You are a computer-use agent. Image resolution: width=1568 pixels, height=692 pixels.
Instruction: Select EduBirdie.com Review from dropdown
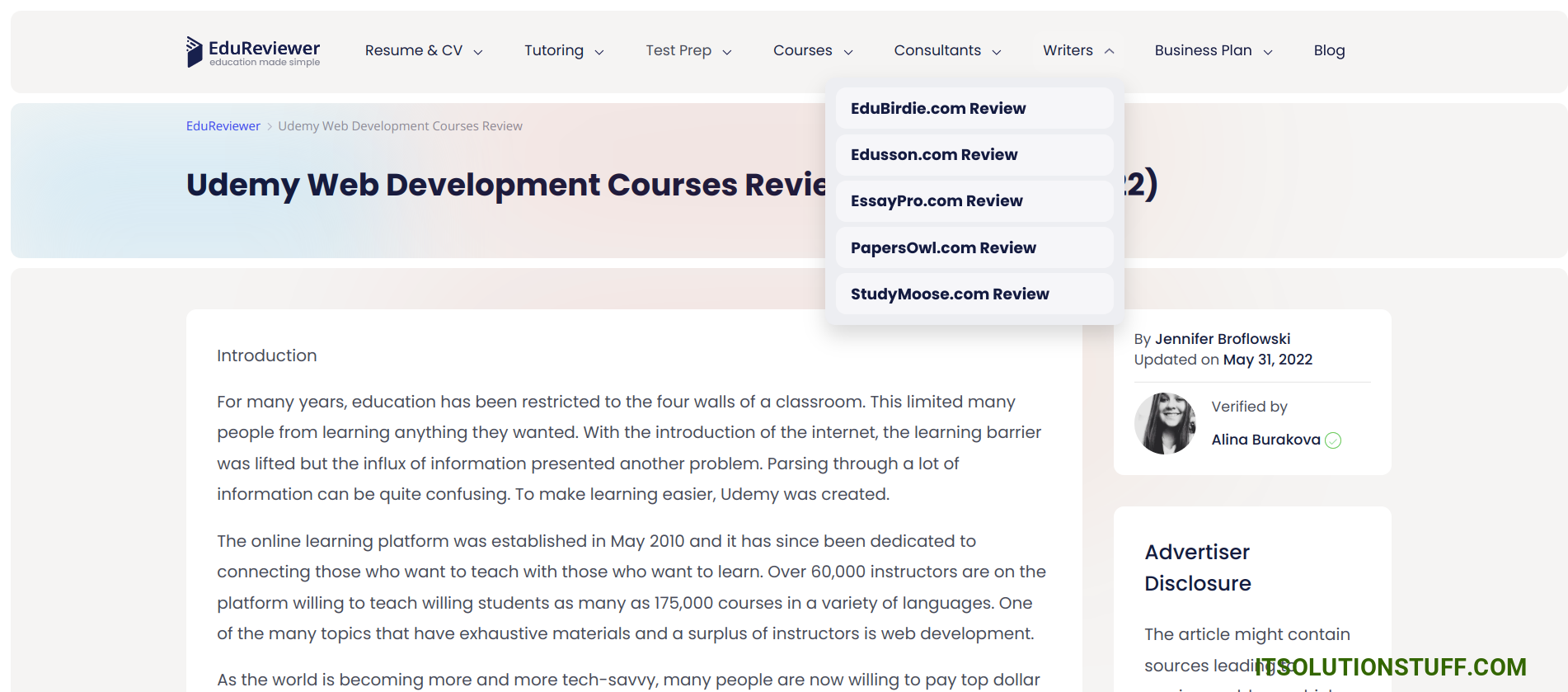(x=974, y=108)
